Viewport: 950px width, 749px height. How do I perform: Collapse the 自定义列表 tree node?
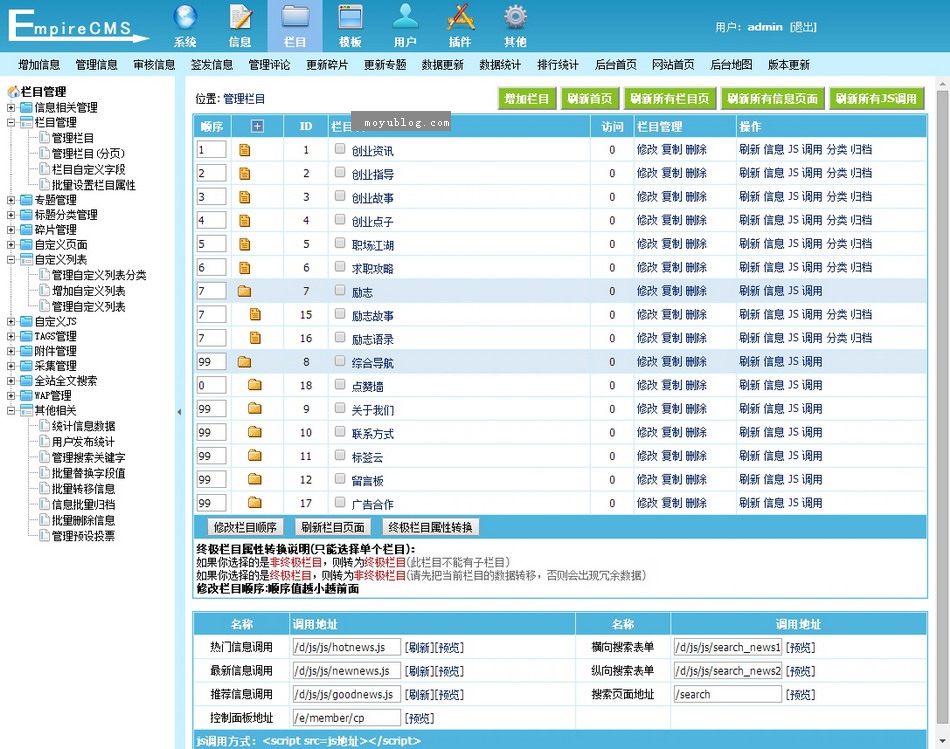click(11, 260)
